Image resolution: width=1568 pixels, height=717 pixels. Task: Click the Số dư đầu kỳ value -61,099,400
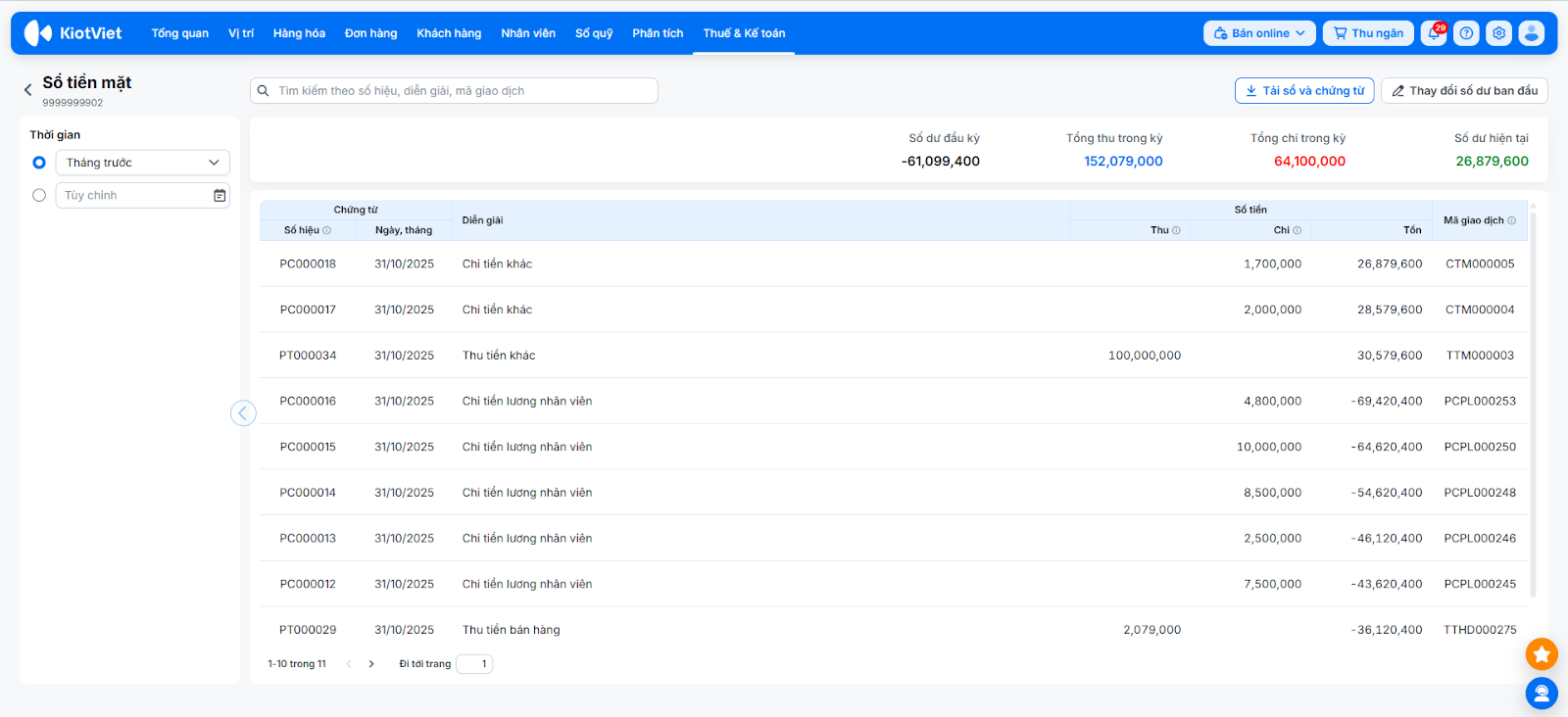point(941,162)
